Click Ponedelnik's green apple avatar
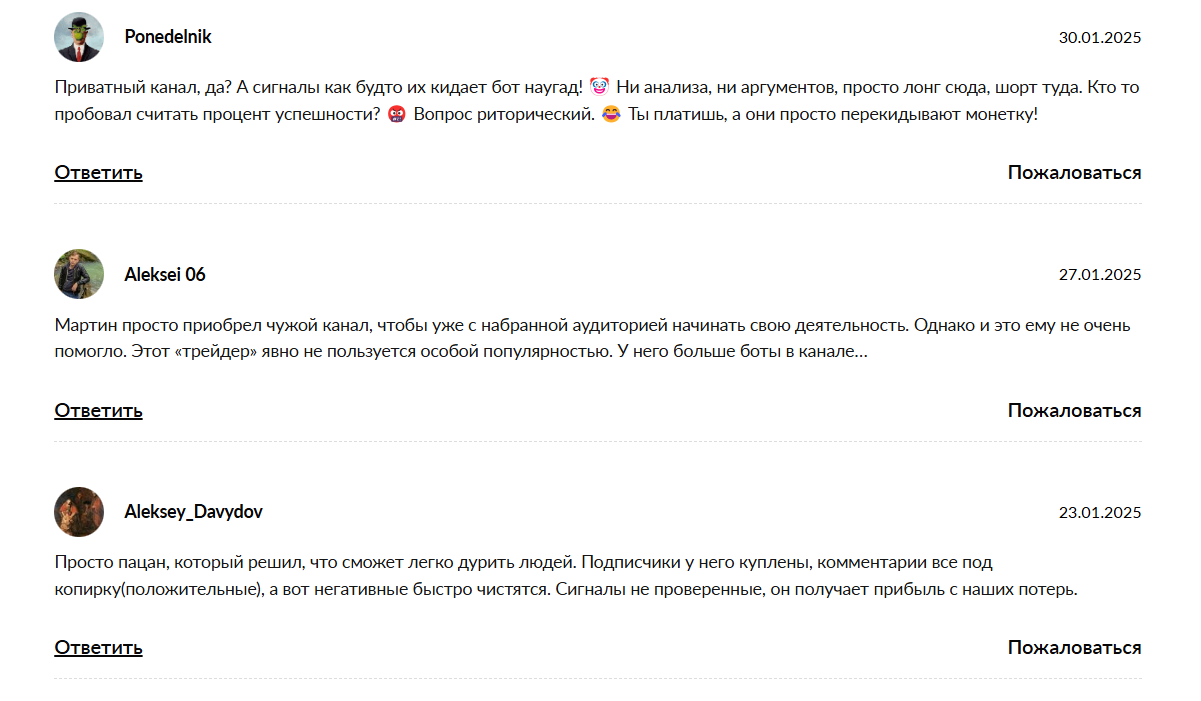1201x701 pixels. 79,37
